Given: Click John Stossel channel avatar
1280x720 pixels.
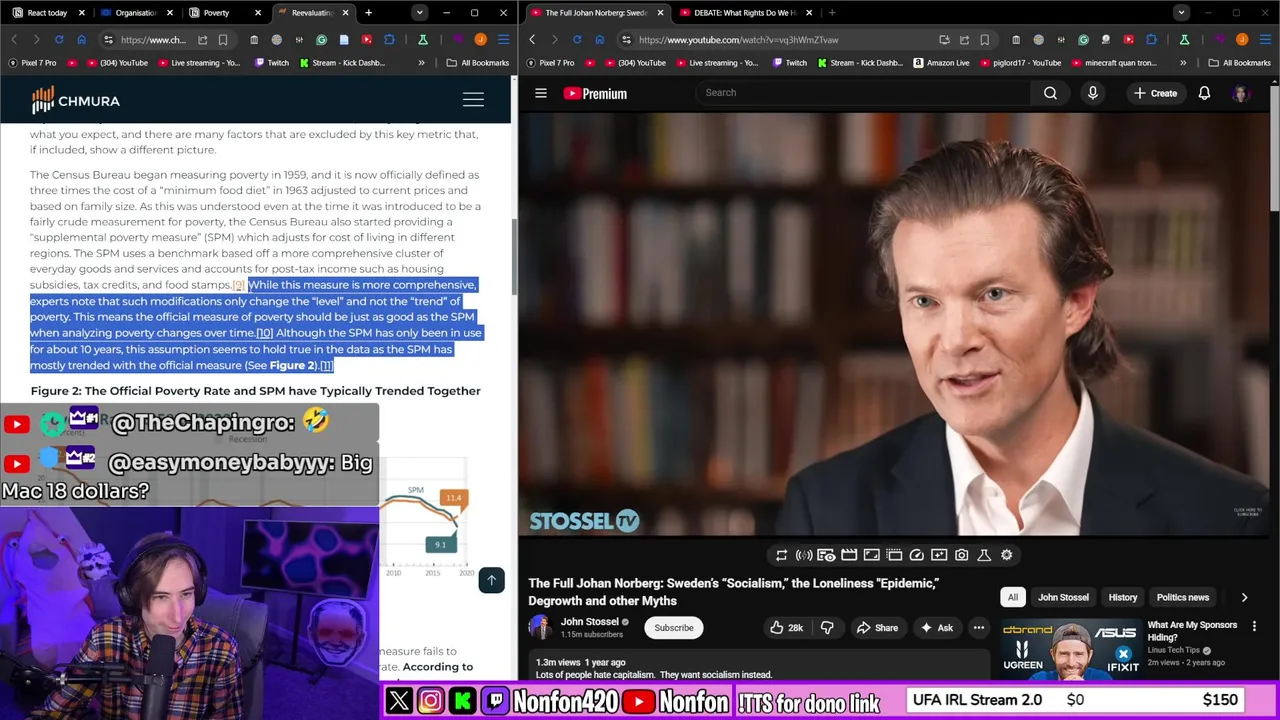Looking at the screenshot, I should click(540, 627).
